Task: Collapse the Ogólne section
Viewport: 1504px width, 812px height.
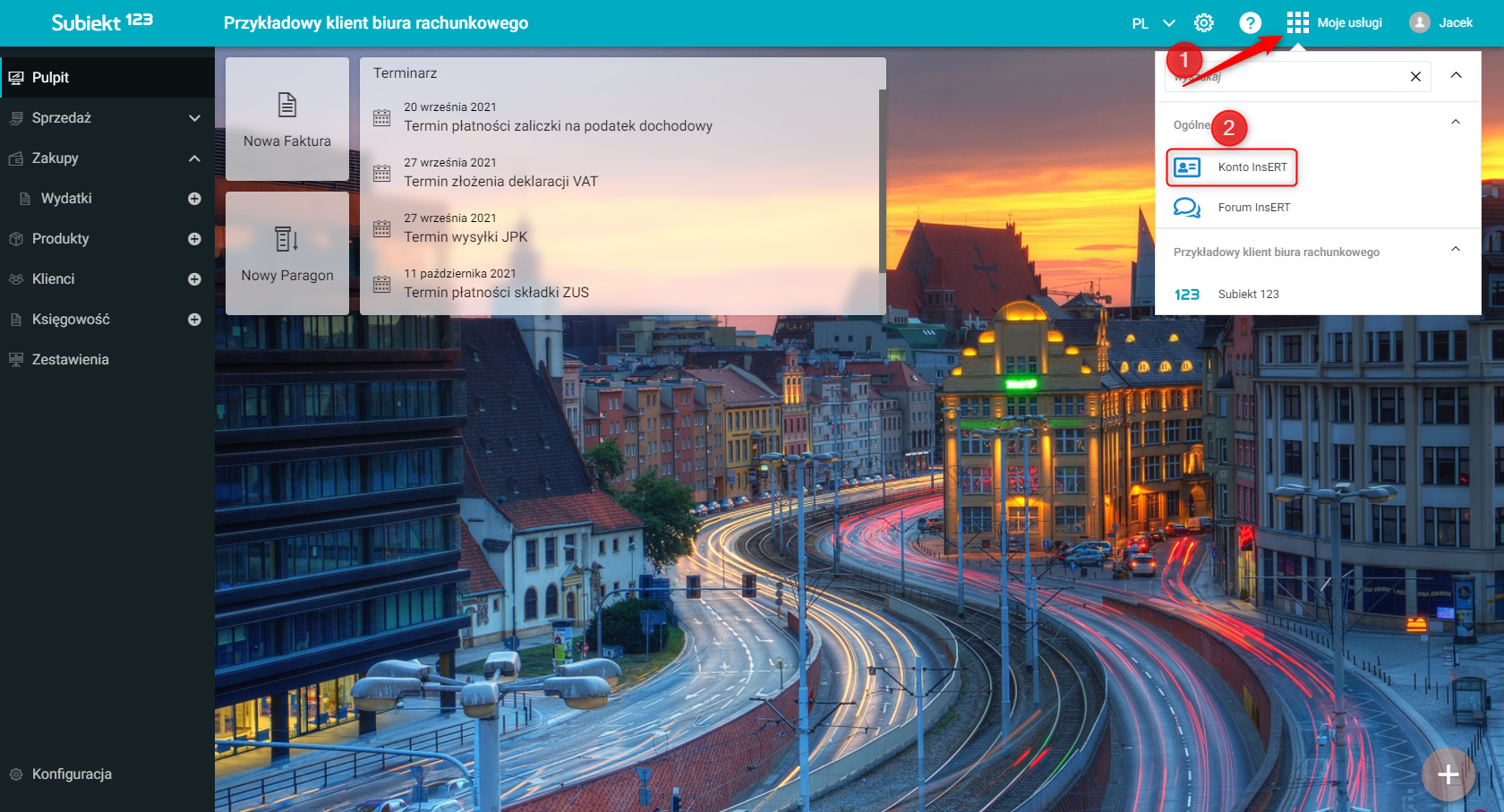Action: point(1456,122)
